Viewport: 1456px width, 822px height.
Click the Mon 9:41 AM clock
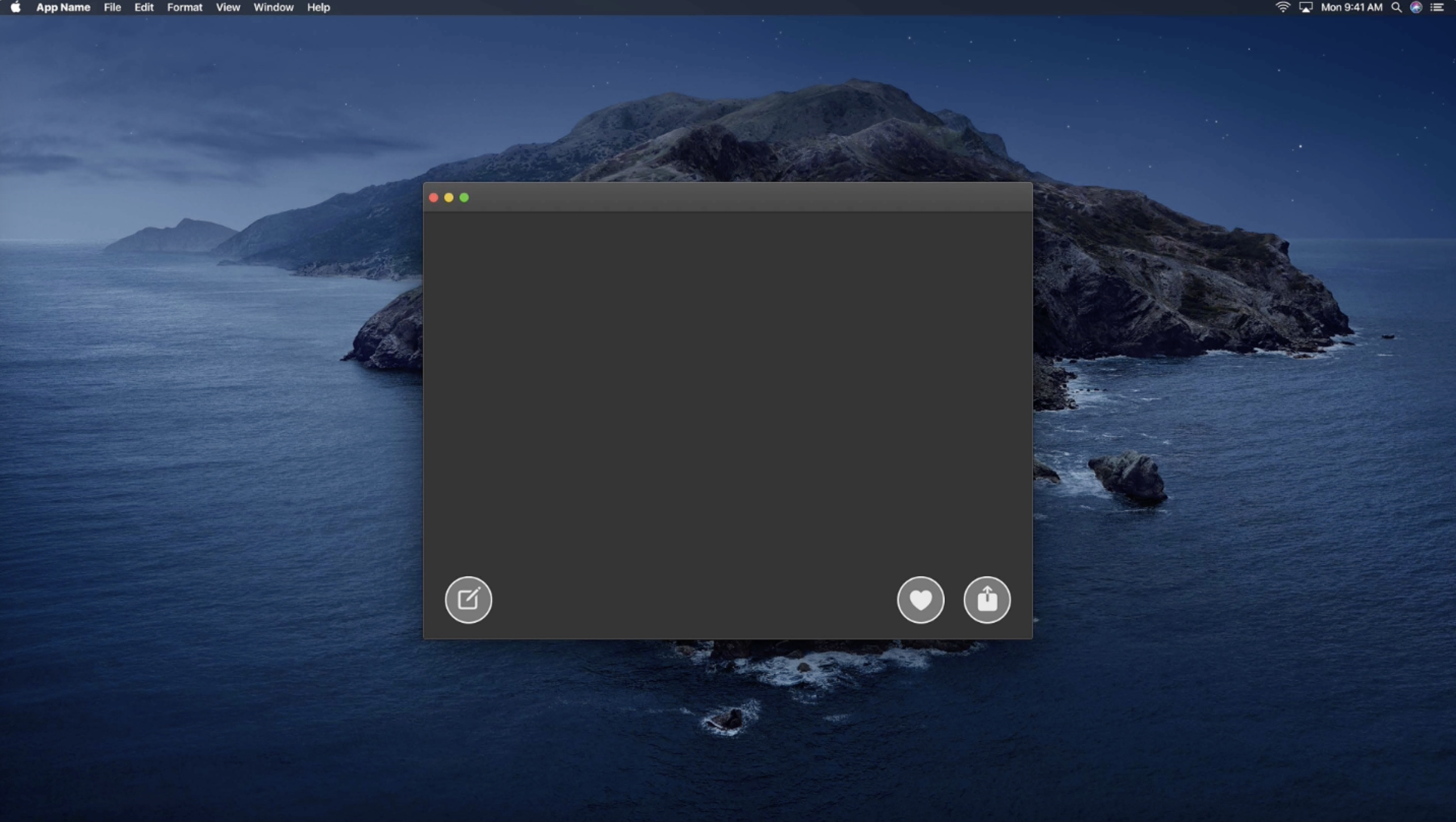[1351, 7]
